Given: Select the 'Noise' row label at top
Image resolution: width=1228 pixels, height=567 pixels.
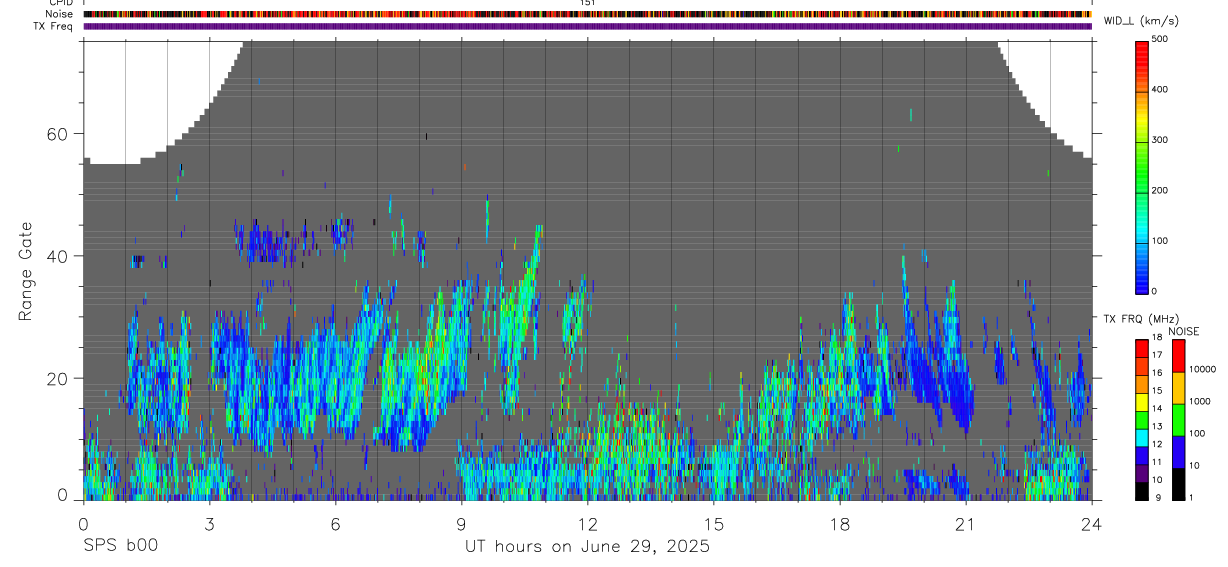Looking at the screenshot, I should [x=59, y=14].
